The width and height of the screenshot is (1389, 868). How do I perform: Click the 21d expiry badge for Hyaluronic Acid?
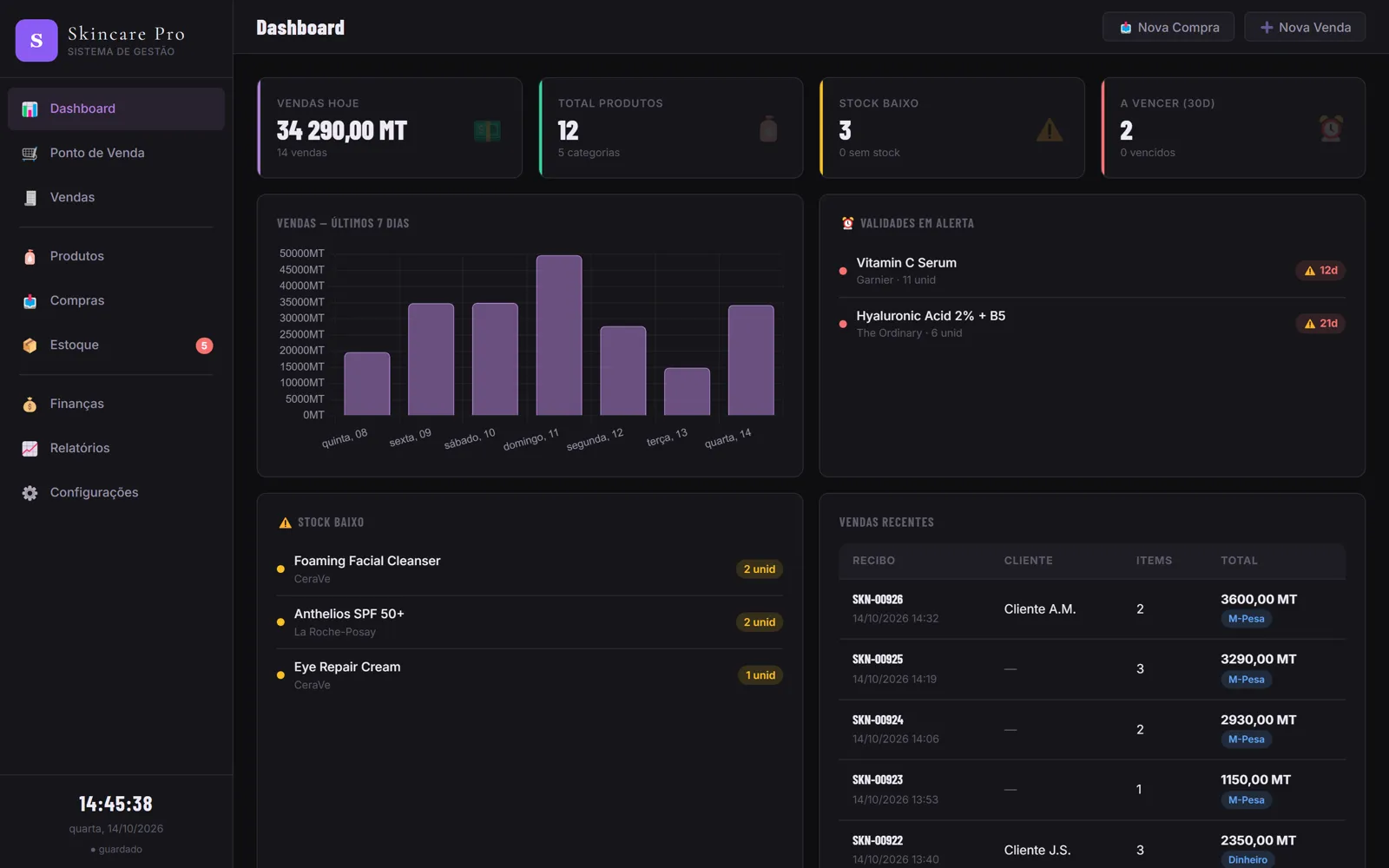click(1320, 324)
